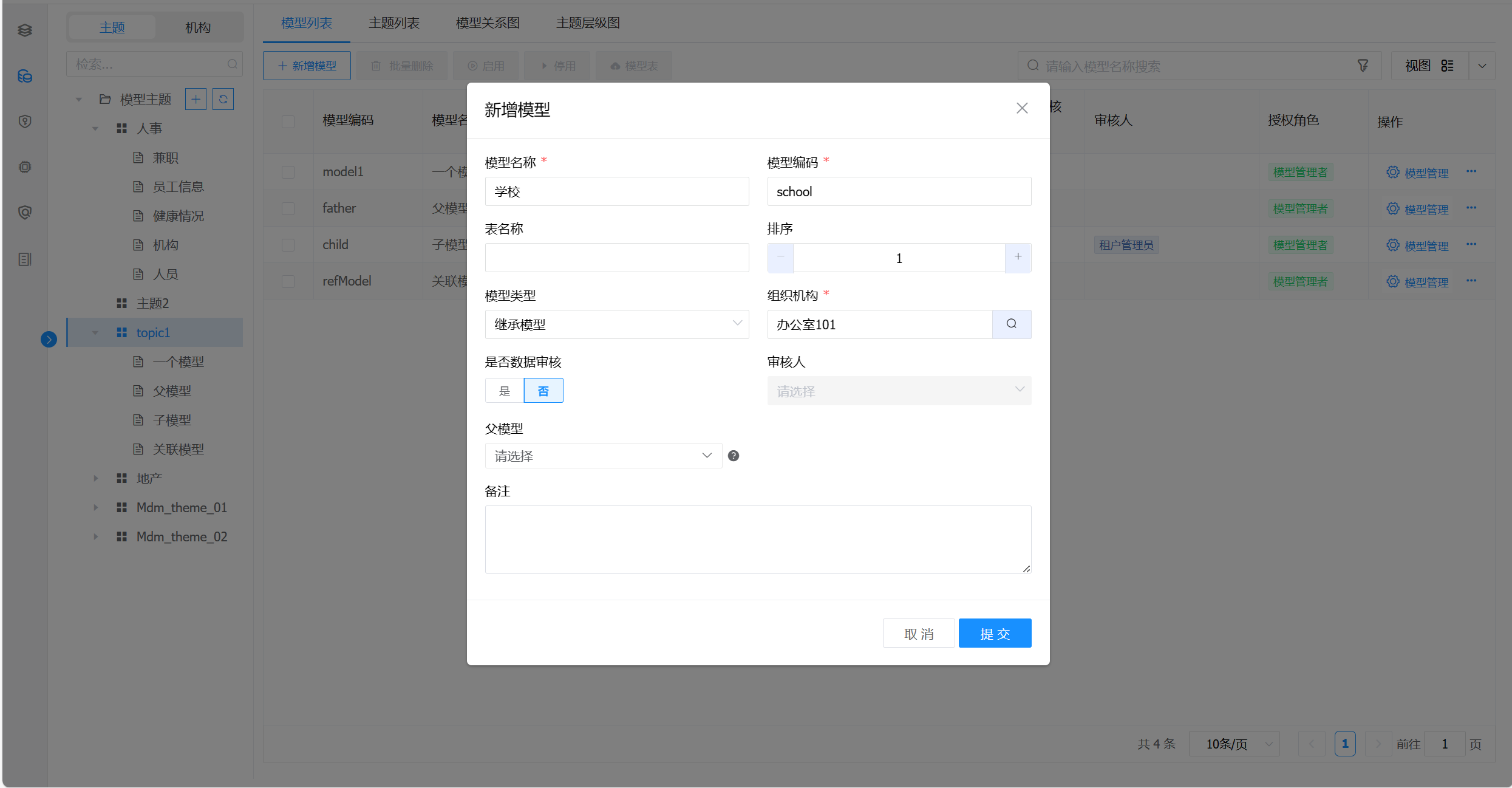Expand the sidebar with the blue arrow
The height and width of the screenshot is (788, 1512).
click(49, 339)
